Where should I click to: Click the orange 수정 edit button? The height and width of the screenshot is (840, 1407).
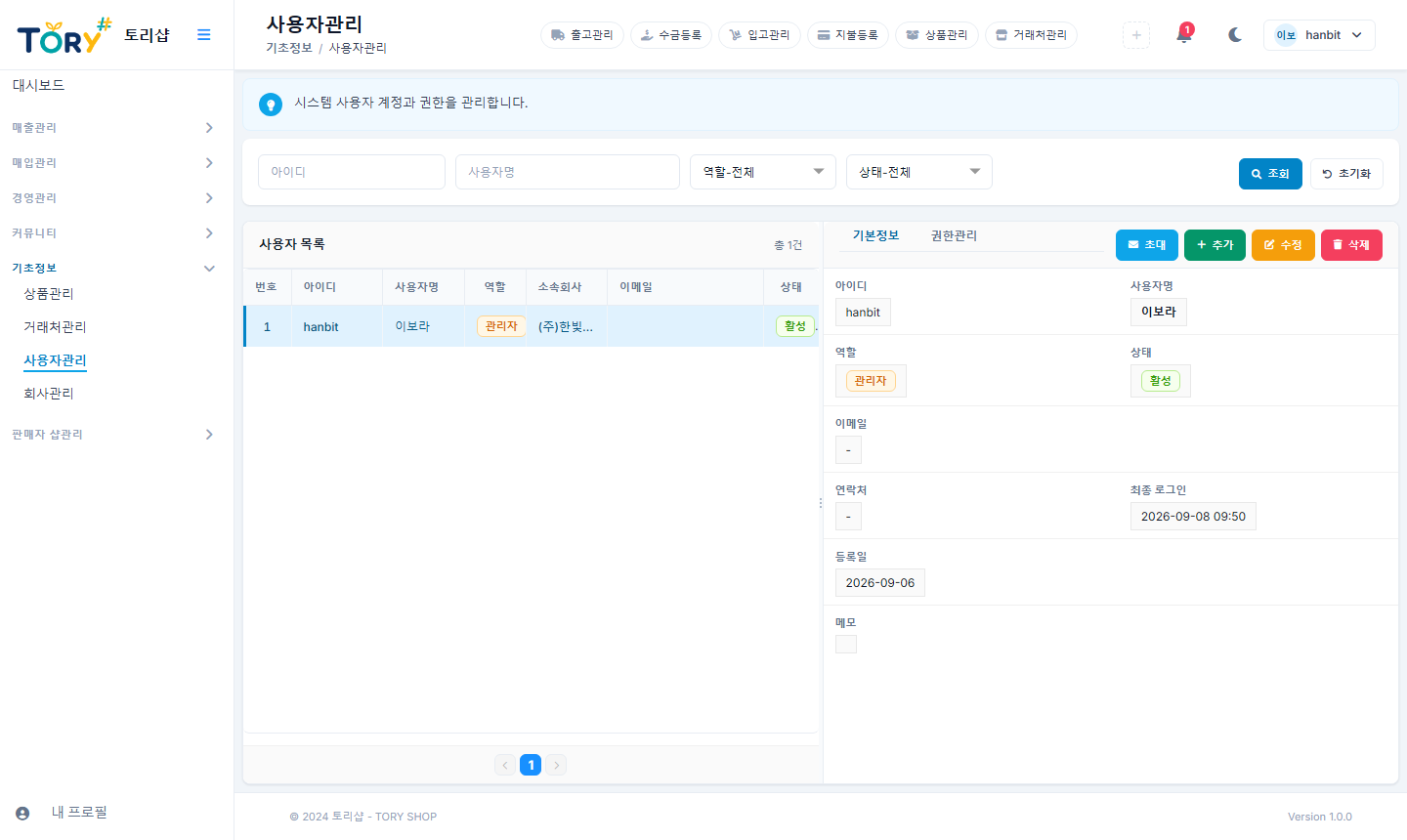point(1283,245)
